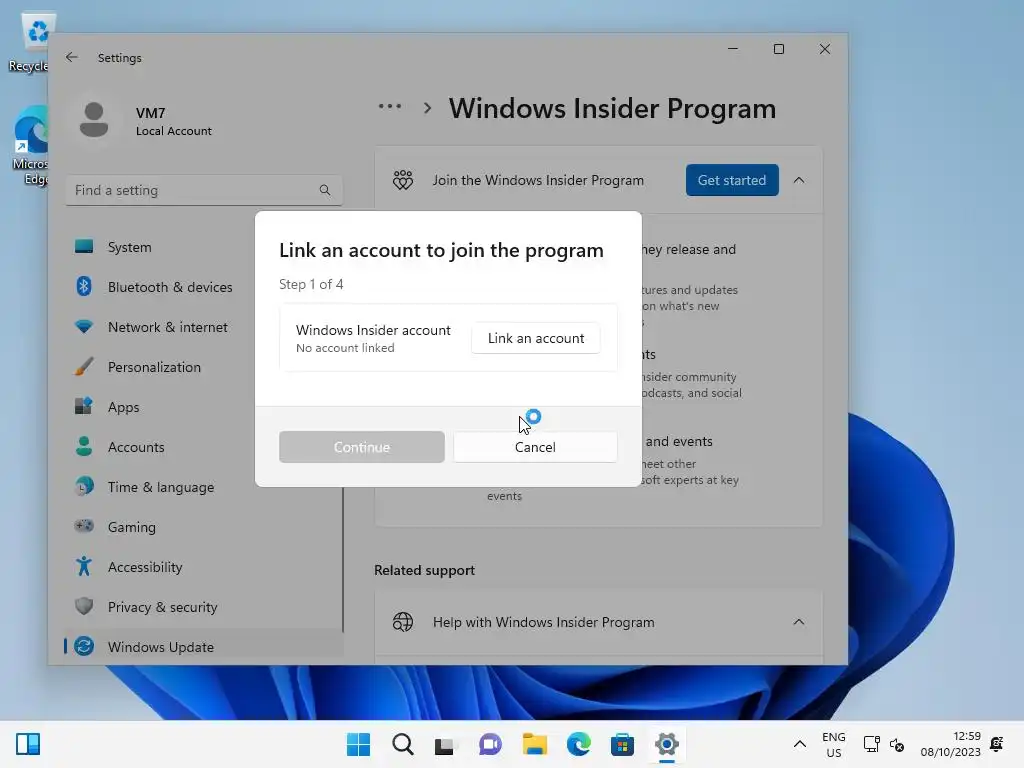Select Privacy & security in sidebar
The width and height of the screenshot is (1024, 768).
pos(204,607)
